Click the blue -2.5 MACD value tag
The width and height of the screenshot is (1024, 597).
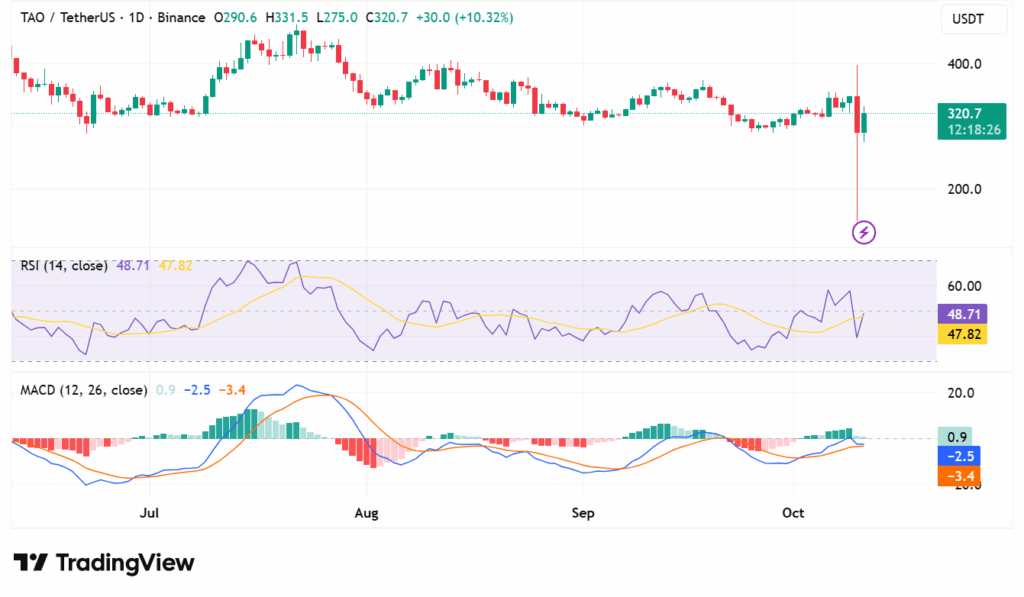(x=962, y=456)
